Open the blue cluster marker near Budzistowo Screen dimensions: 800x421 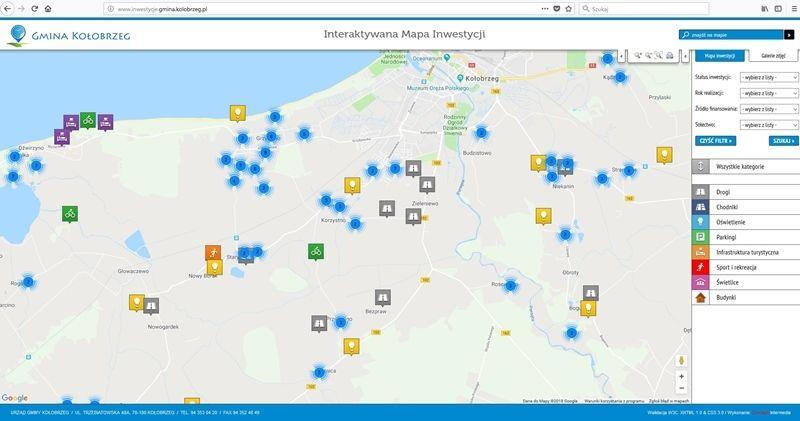(481, 133)
